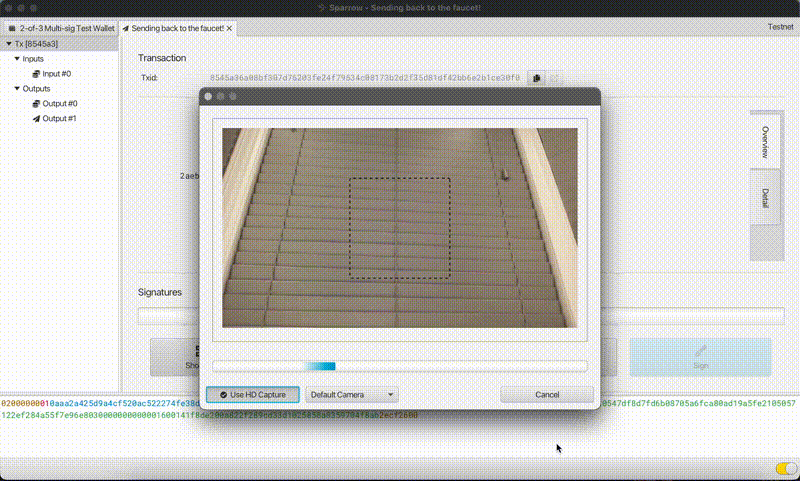The width and height of the screenshot is (800, 481).
Task: Click the Input #0 coins icon
Action: [x=36, y=74]
